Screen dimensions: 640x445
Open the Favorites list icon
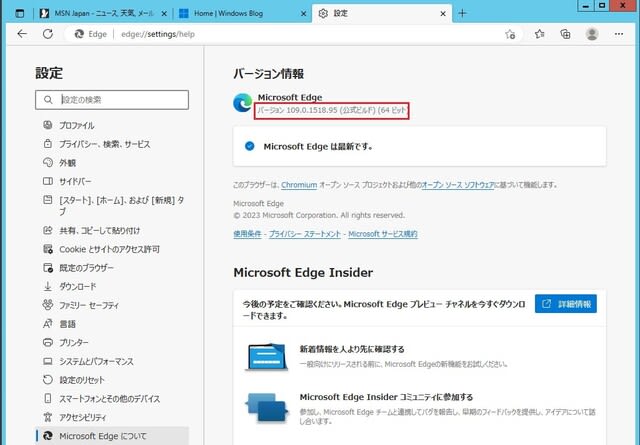pos(540,34)
